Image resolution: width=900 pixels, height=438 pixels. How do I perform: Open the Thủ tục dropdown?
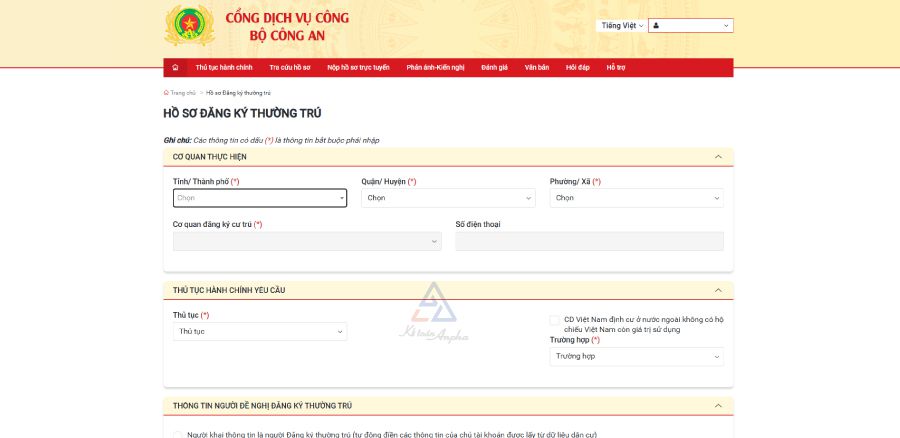260,331
